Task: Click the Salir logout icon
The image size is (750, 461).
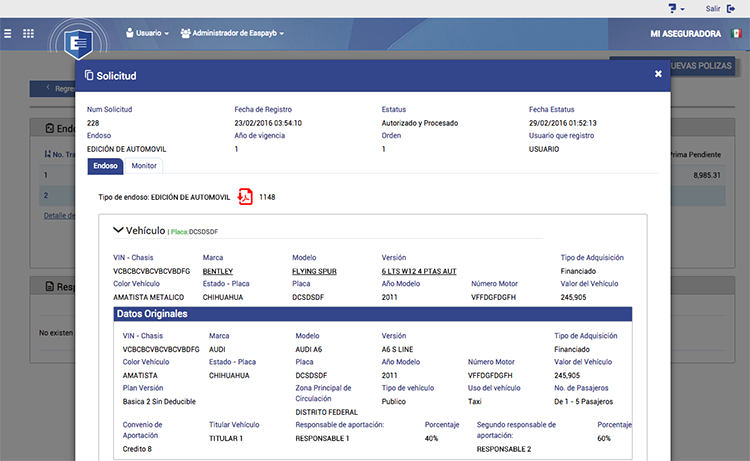Action: pyautogui.click(x=731, y=9)
